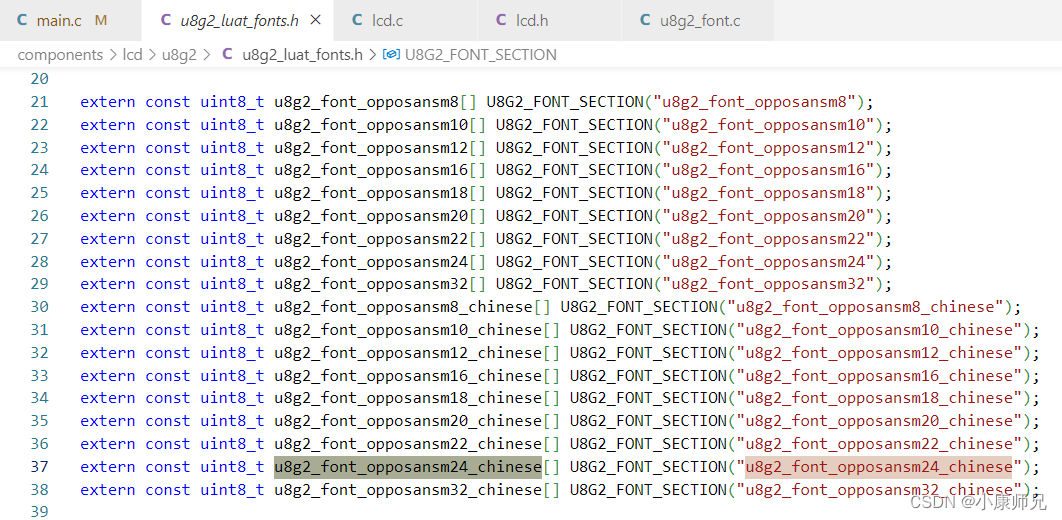Click the extern keyword on line 21

108,102
